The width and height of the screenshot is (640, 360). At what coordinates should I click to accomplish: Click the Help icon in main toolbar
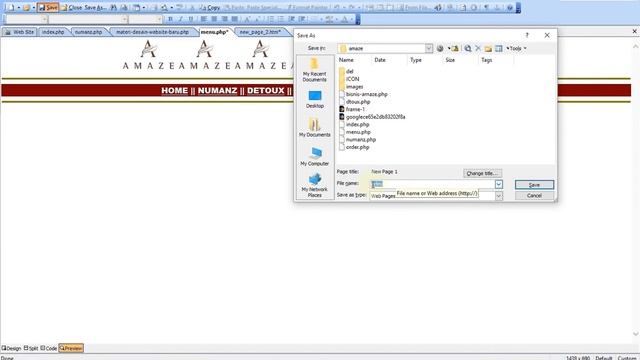(x=509, y=7)
